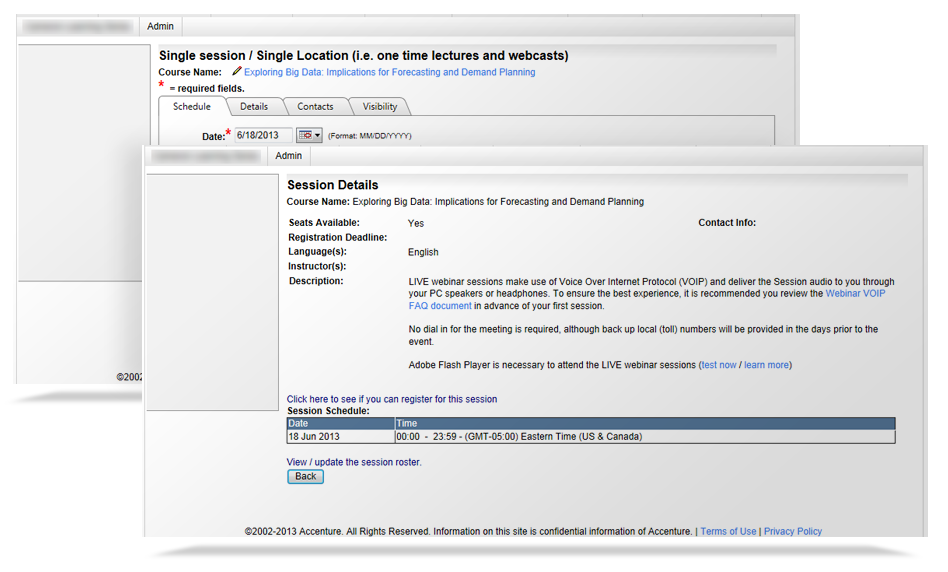Open the calendar date picker dropdown
Viewport: 948px width, 572px height.
309,135
